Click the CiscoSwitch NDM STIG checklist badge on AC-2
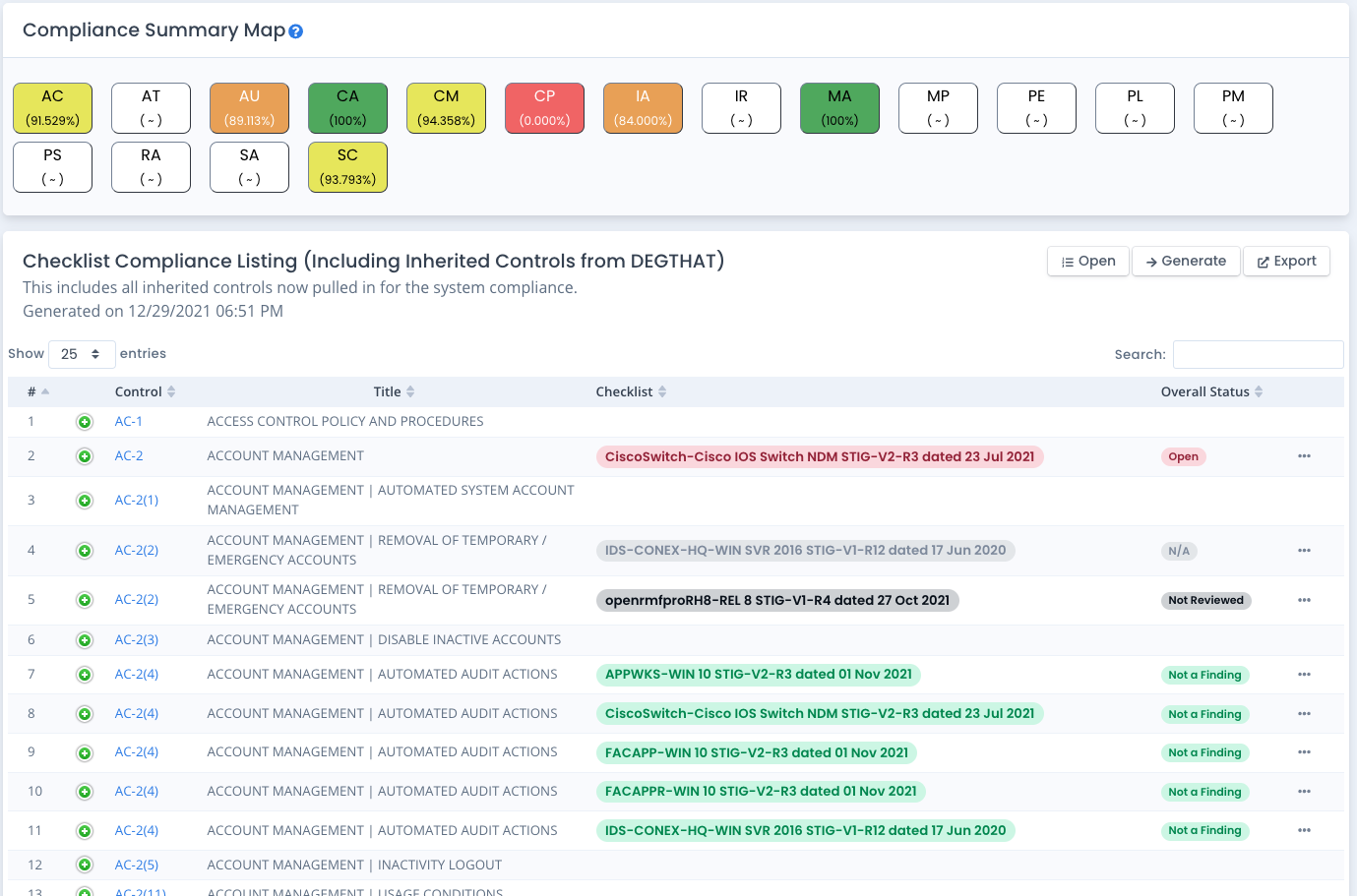Screen dimensions: 1357x896 [x=822, y=455]
